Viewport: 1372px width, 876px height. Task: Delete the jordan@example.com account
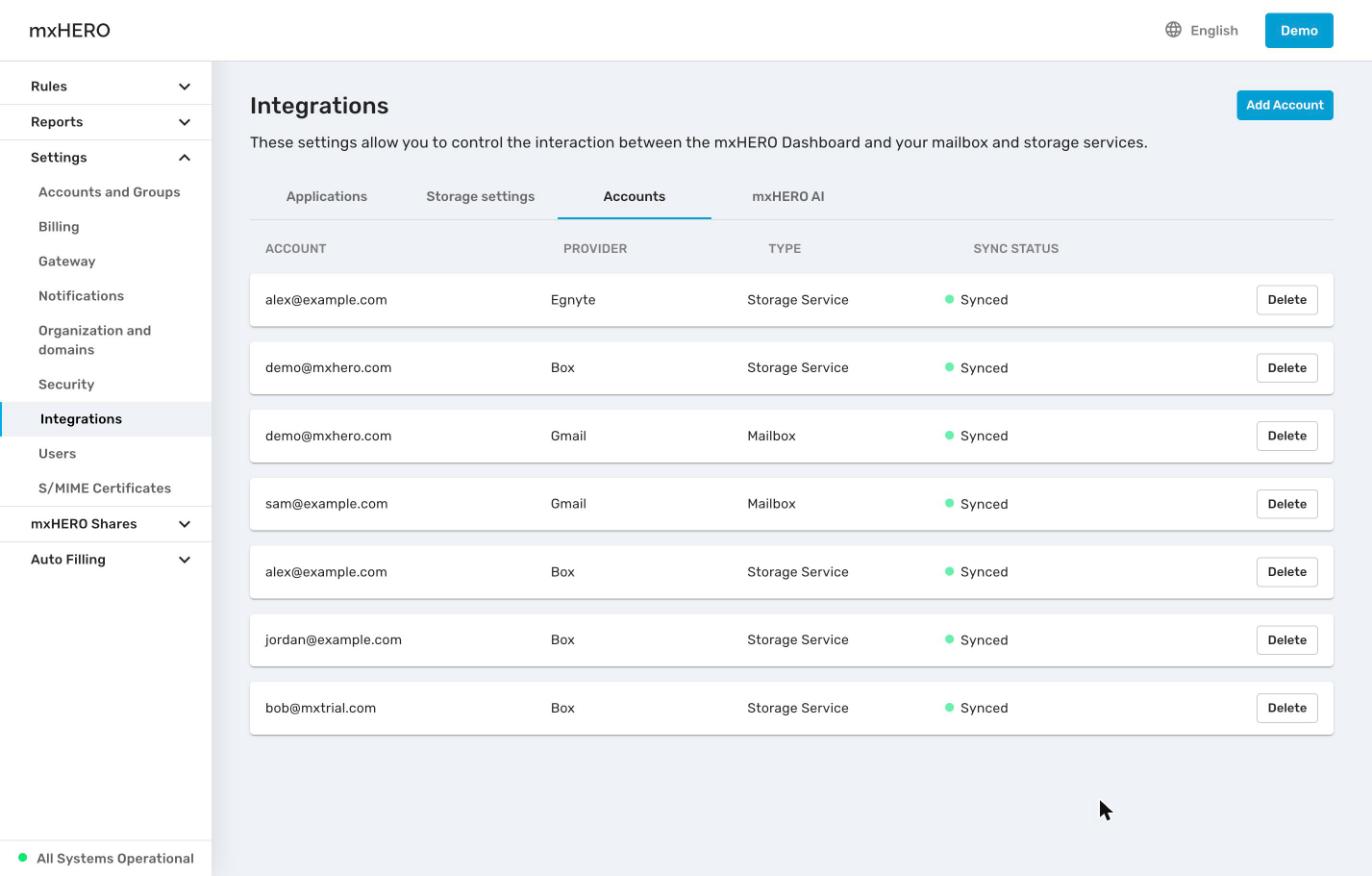(x=1287, y=640)
